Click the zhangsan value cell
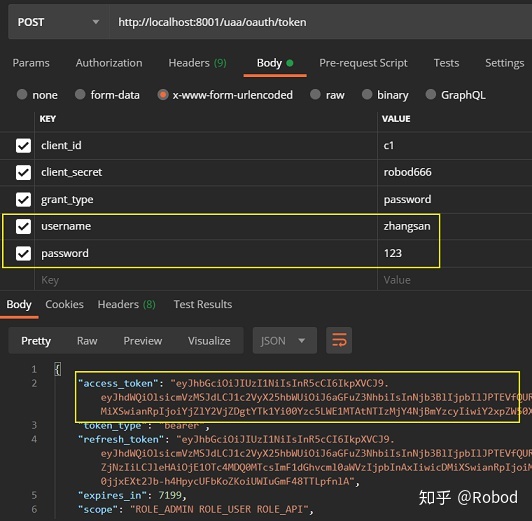The image size is (532, 521). (455, 226)
